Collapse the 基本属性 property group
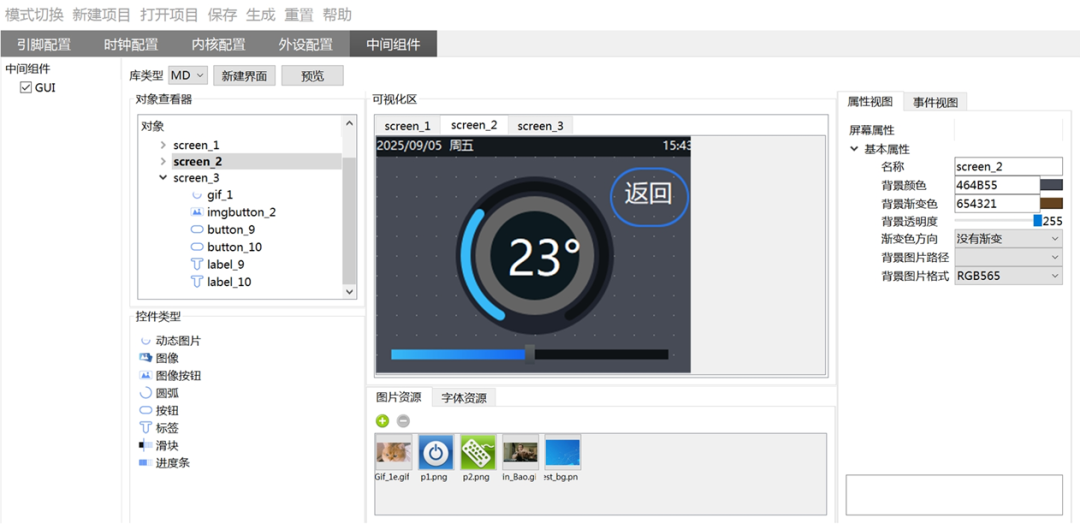The height and width of the screenshot is (524, 1080). coord(854,149)
